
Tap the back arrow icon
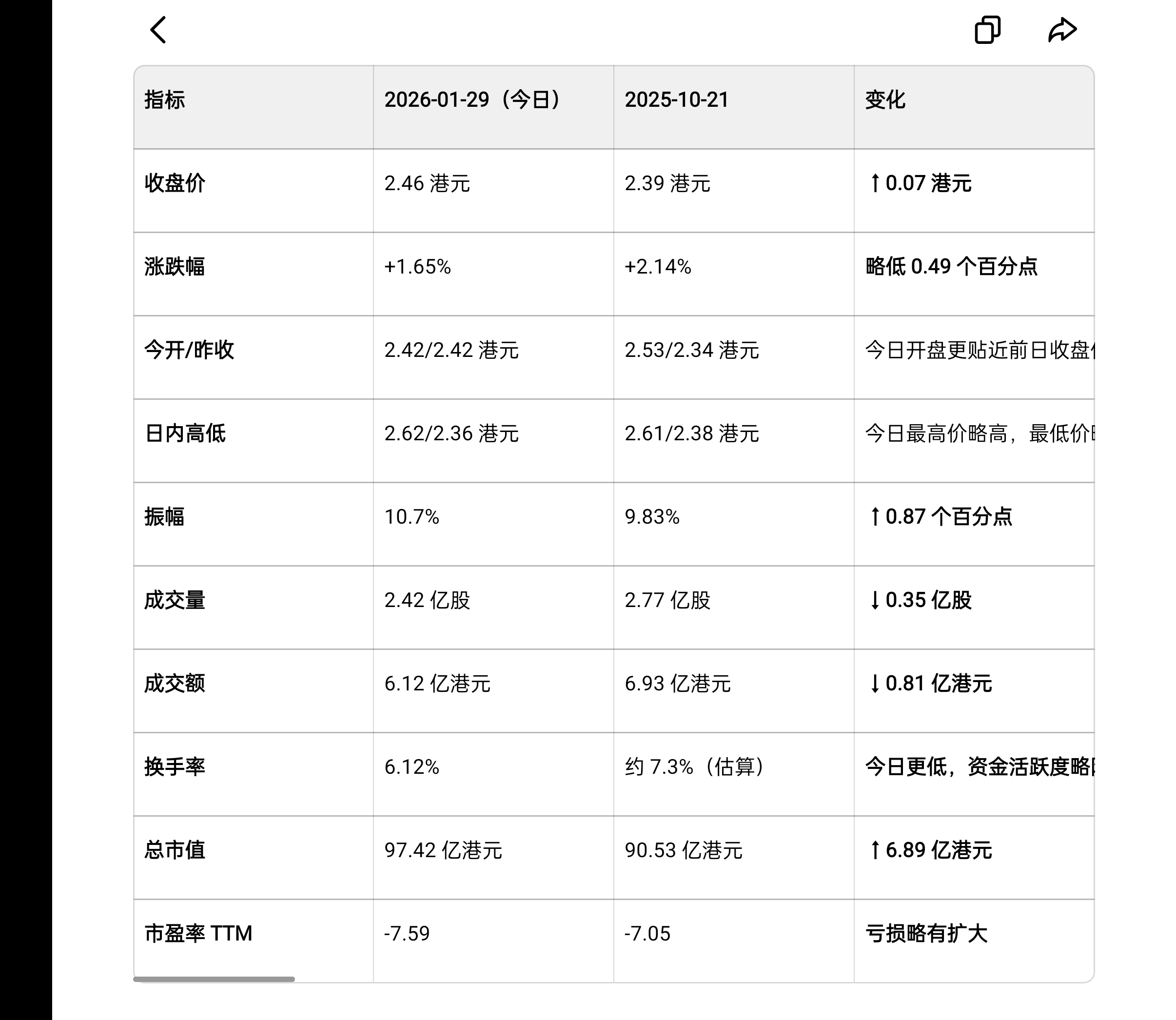158,30
